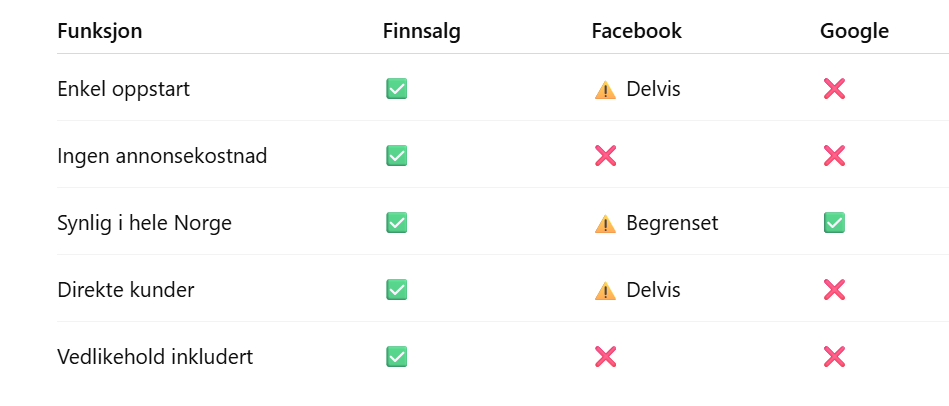Click the Synlig i hele Norge label
Screen dimensions: 949x406
point(145,223)
